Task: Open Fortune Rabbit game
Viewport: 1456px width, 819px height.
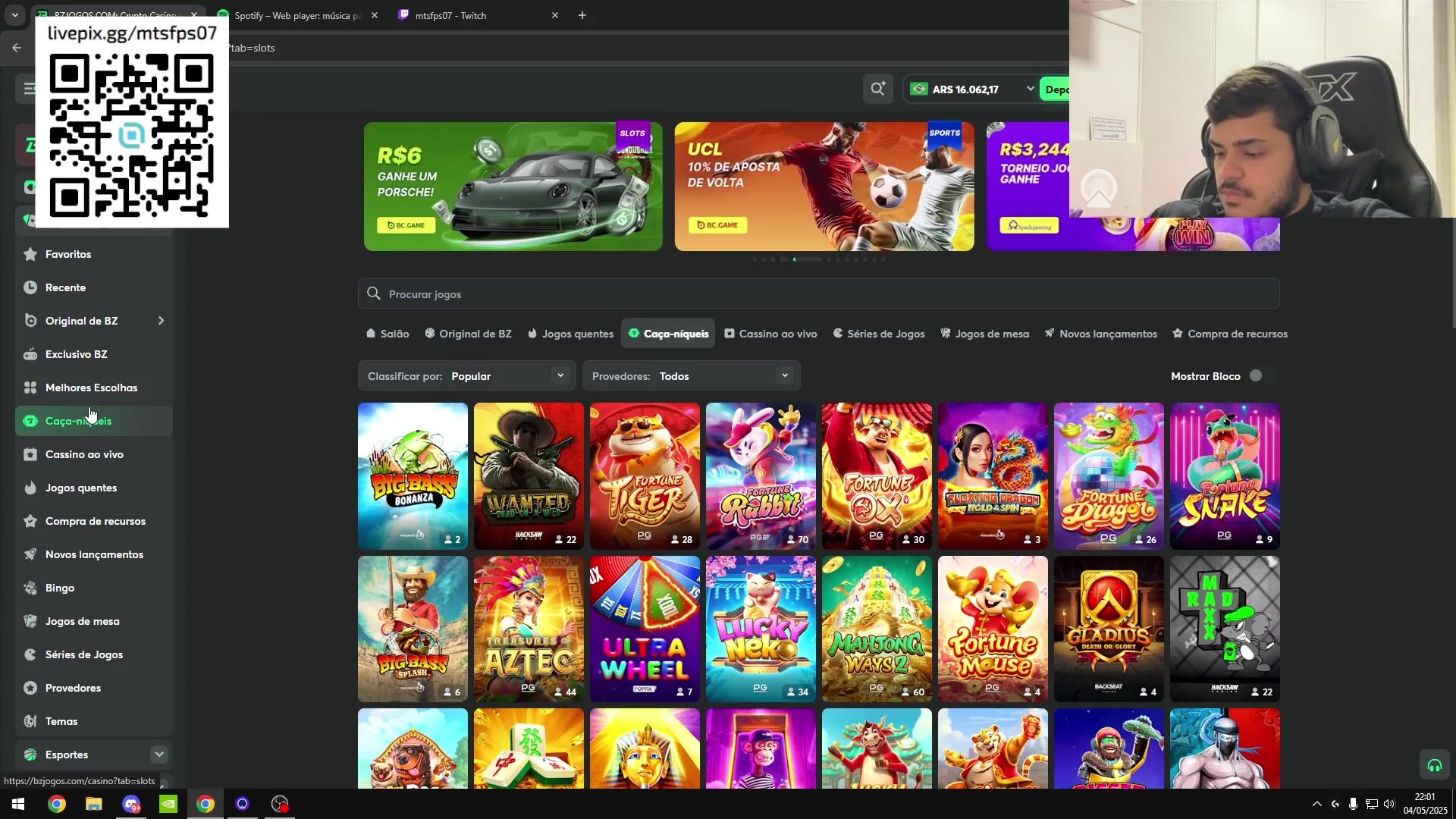Action: pos(761,475)
